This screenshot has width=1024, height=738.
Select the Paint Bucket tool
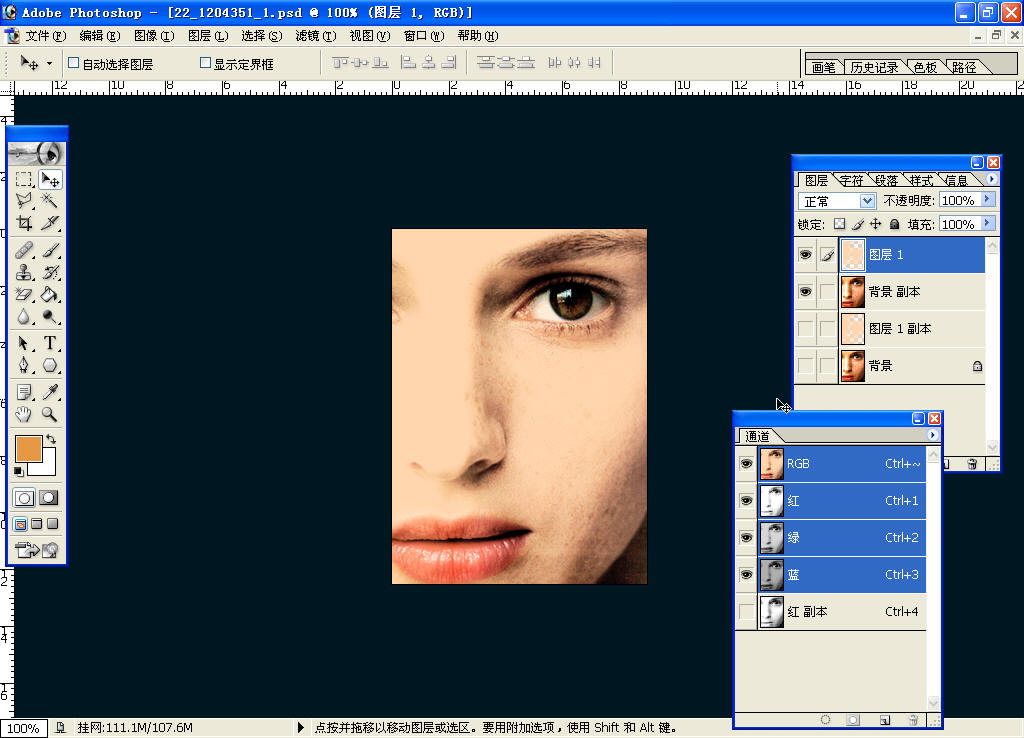(x=50, y=294)
